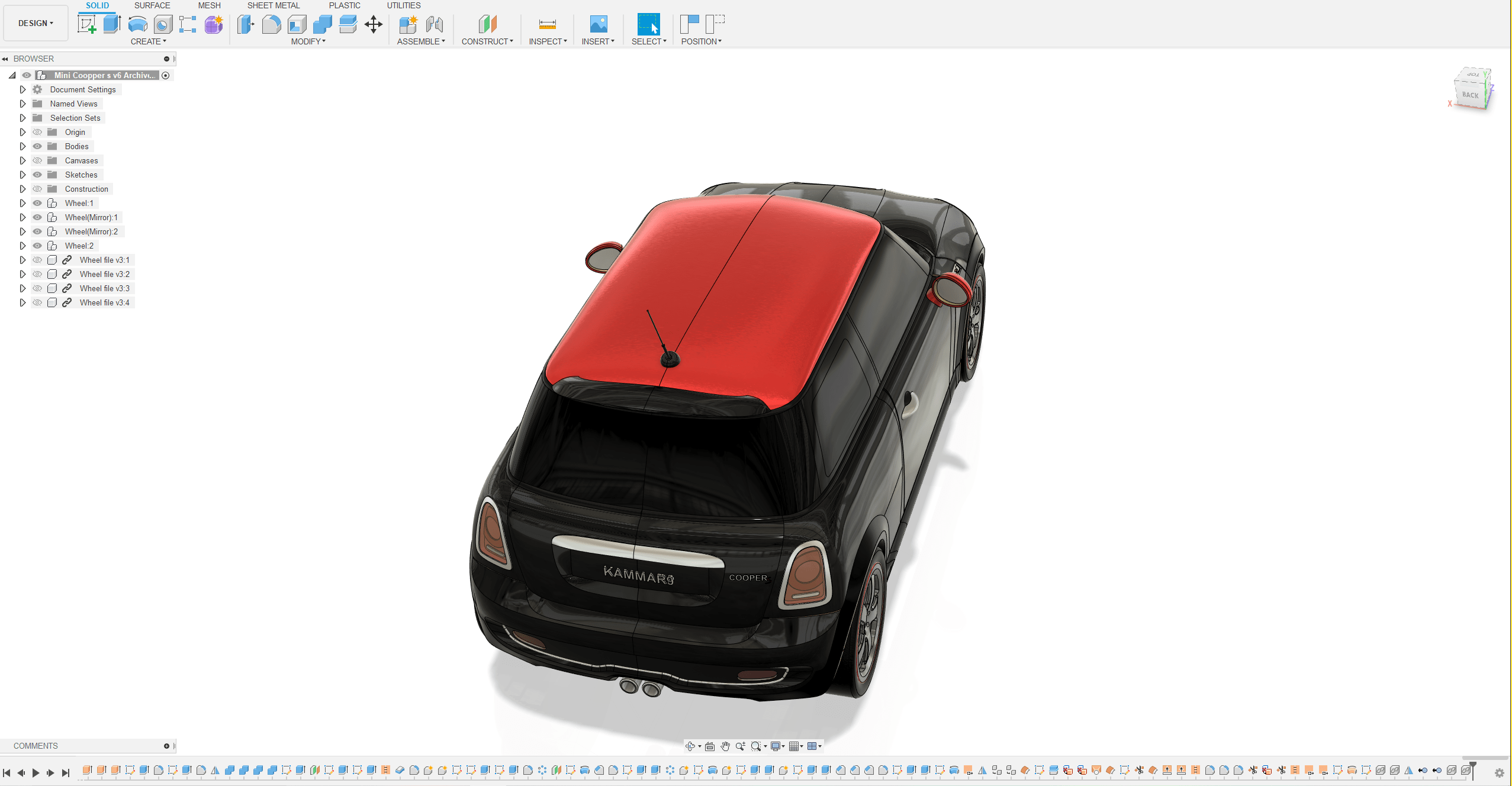Switch to the MESH tab
The width and height of the screenshot is (1512, 786).
click(209, 5)
